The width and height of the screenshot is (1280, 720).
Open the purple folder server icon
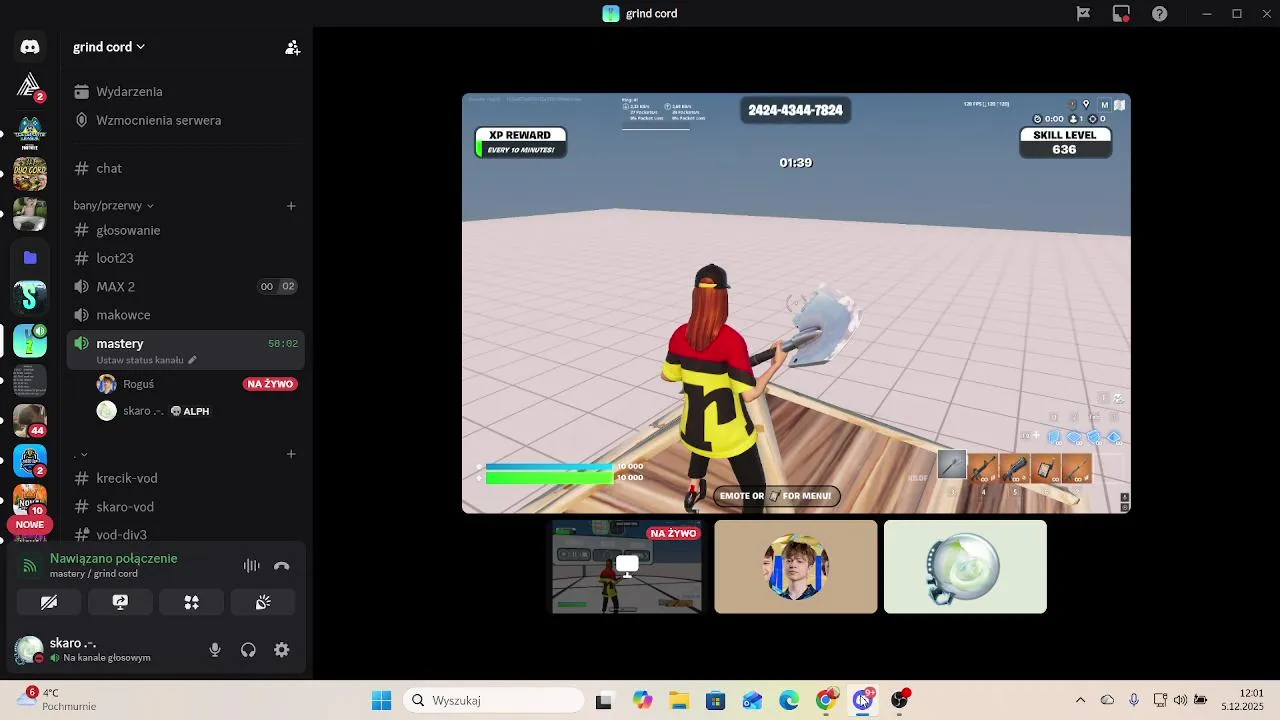(x=30, y=258)
